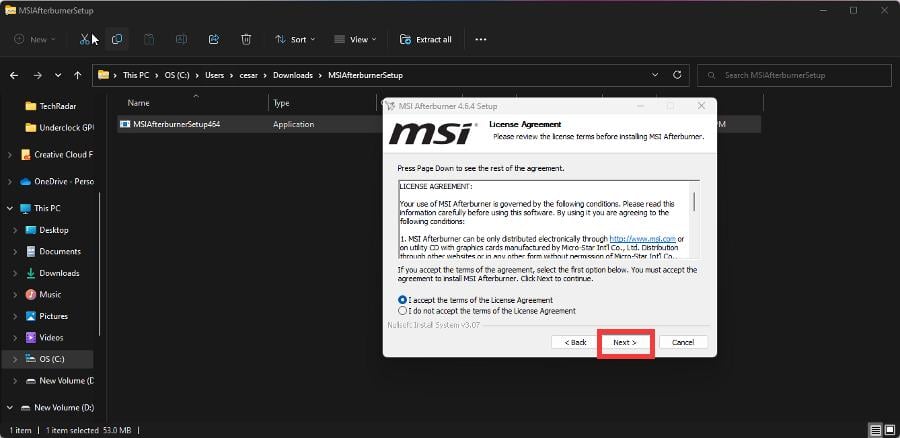Open Music in the sidebar

coord(43,294)
